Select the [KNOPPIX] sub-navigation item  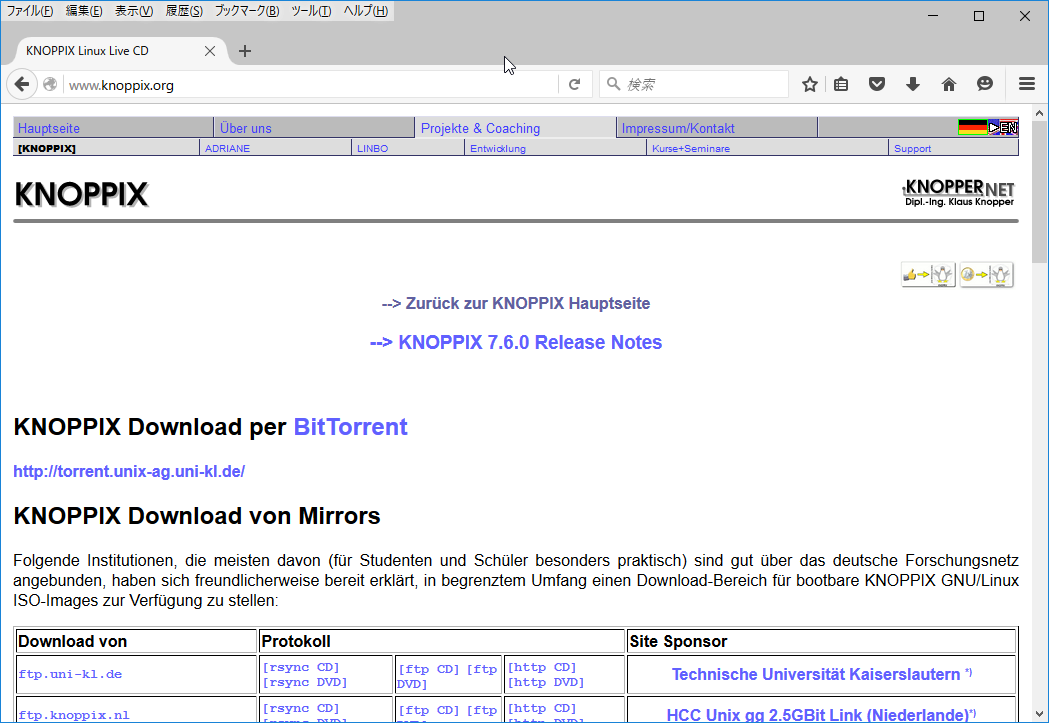[47, 148]
